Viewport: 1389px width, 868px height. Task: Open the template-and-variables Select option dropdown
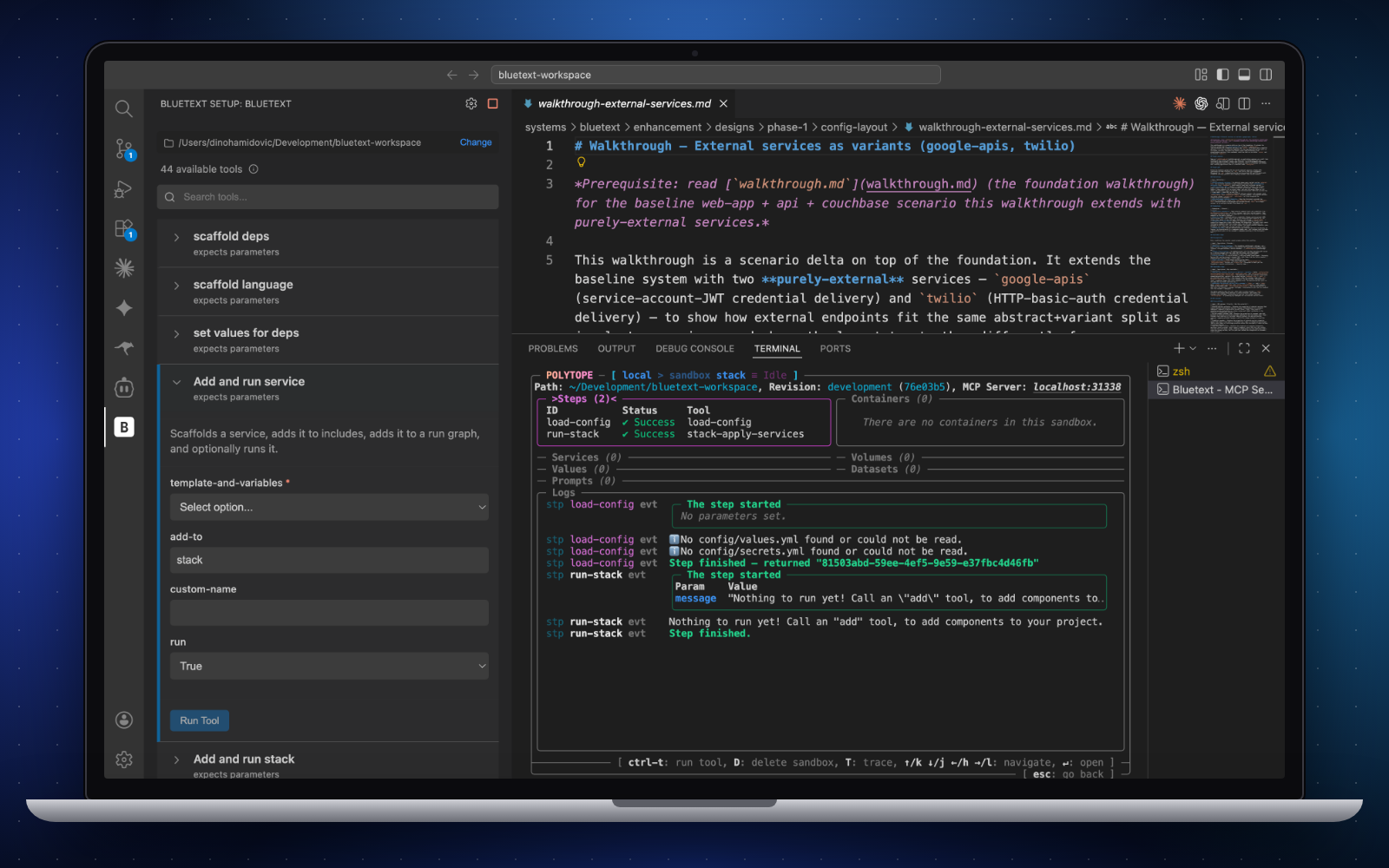329,507
